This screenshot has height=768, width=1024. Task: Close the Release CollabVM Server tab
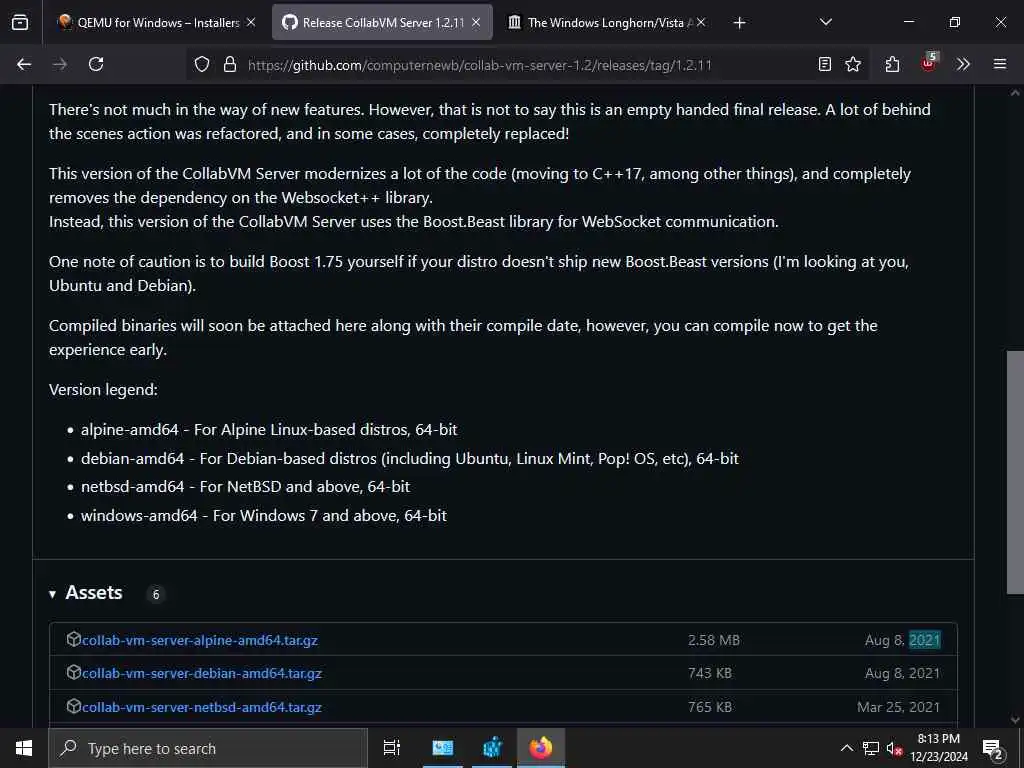tap(476, 22)
